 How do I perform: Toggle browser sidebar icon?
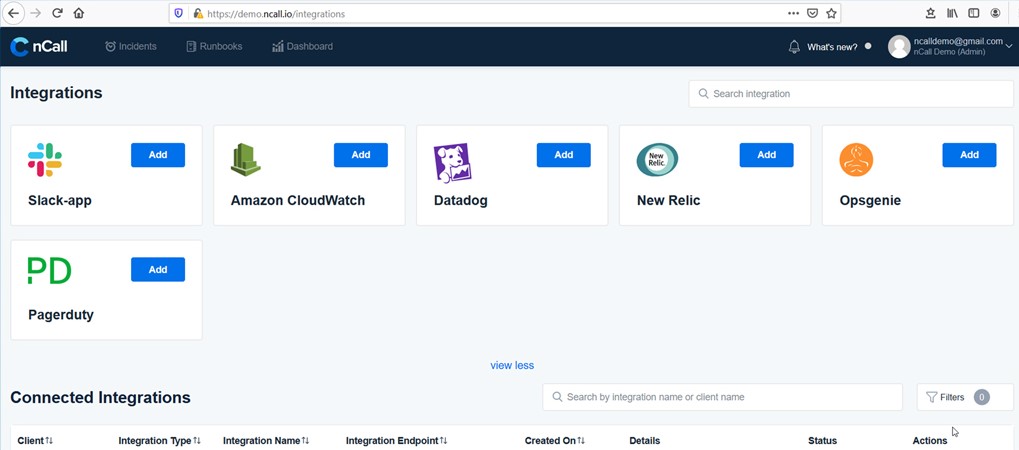(974, 13)
